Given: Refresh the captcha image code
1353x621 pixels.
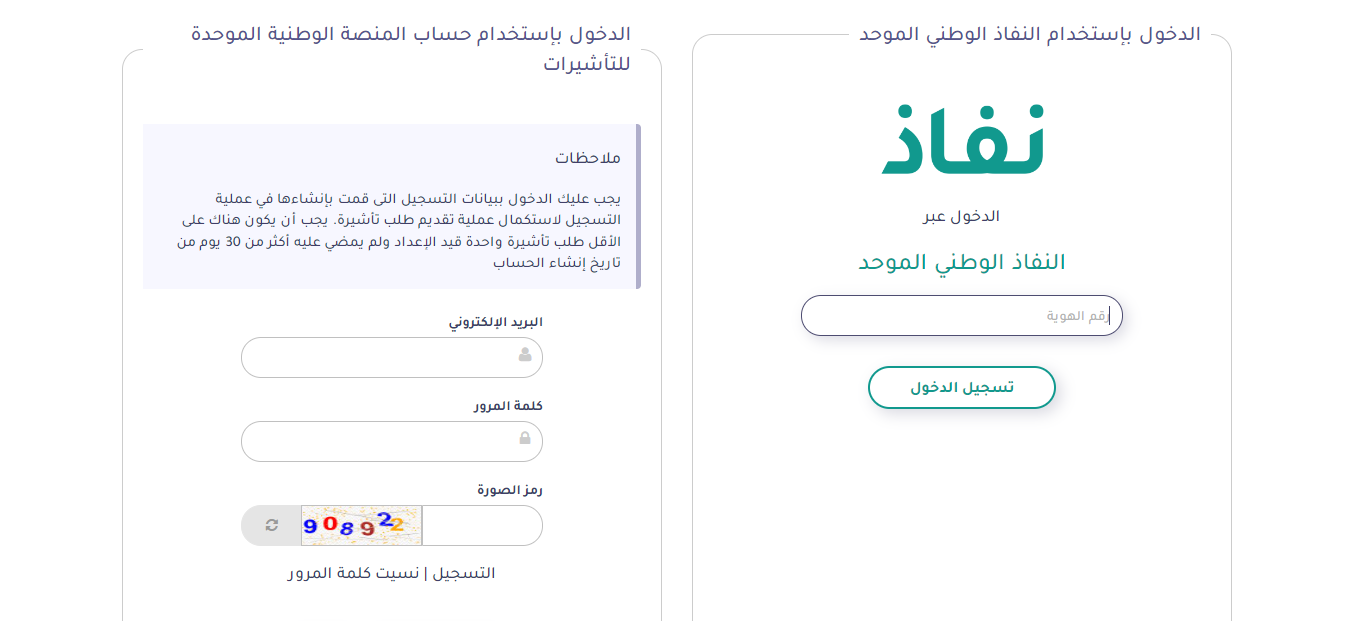Looking at the screenshot, I should 271,525.
